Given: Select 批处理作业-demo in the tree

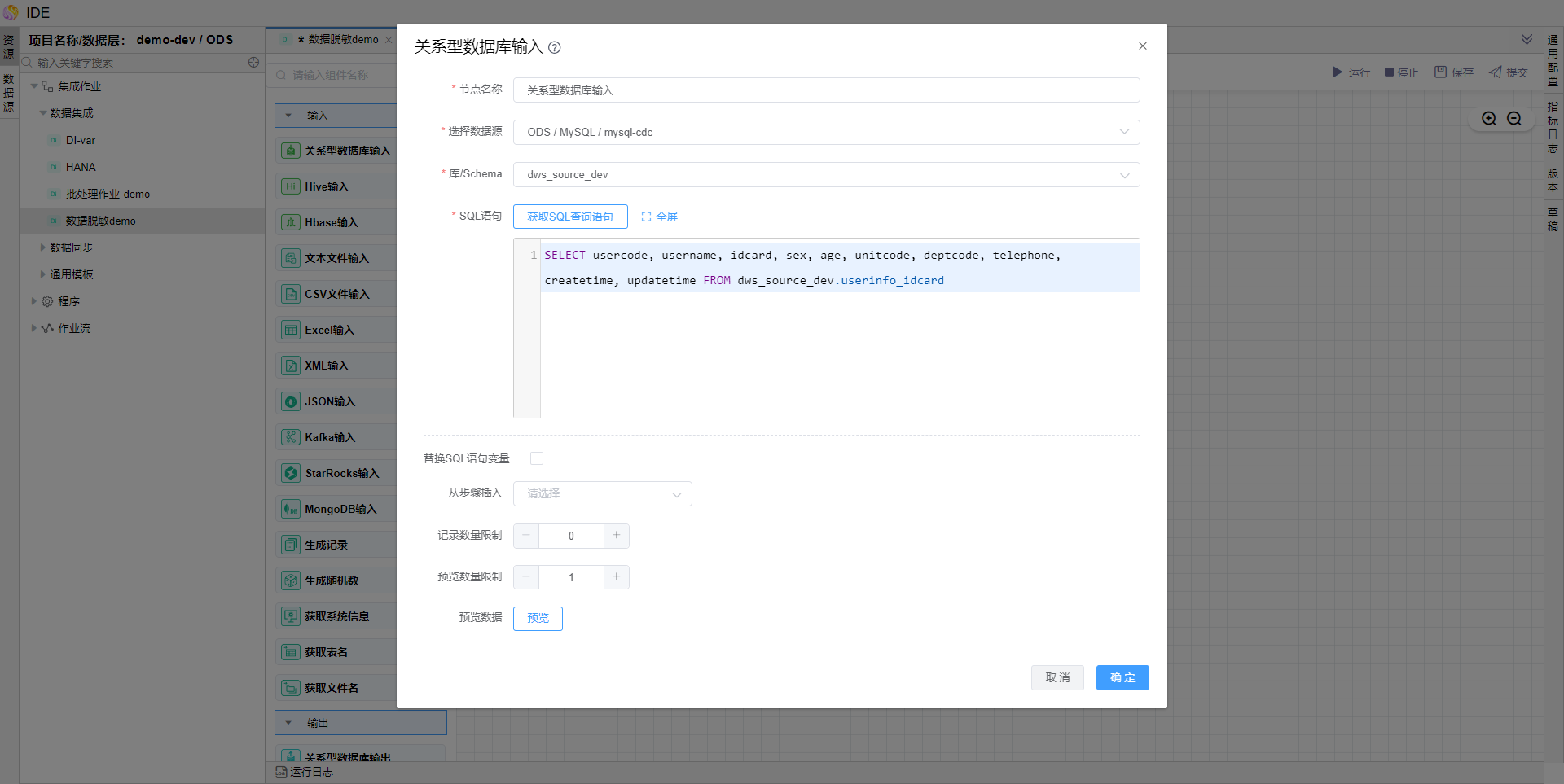Looking at the screenshot, I should (108, 194).
